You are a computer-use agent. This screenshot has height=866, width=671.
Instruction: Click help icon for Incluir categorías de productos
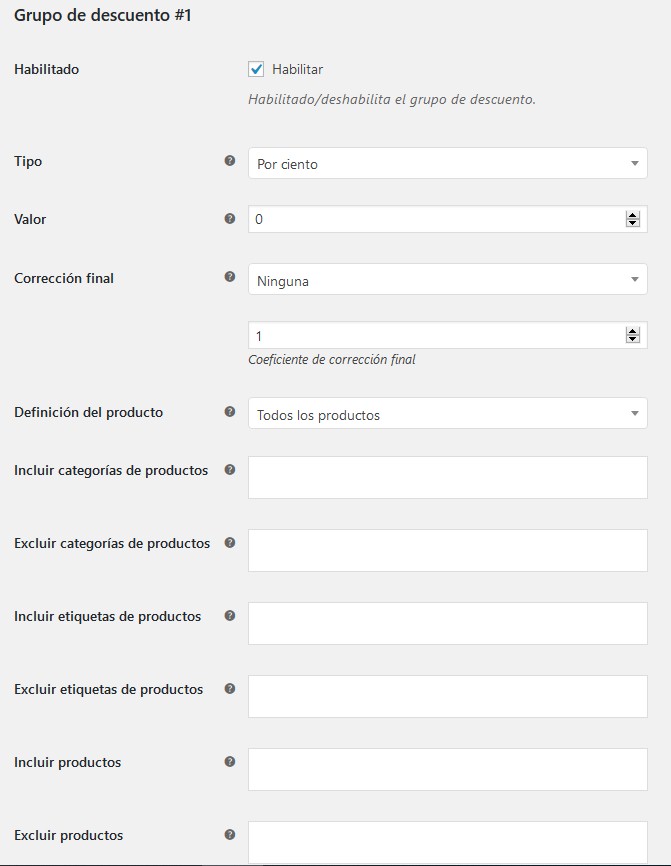pyautogui.click(x=230, y=469)
